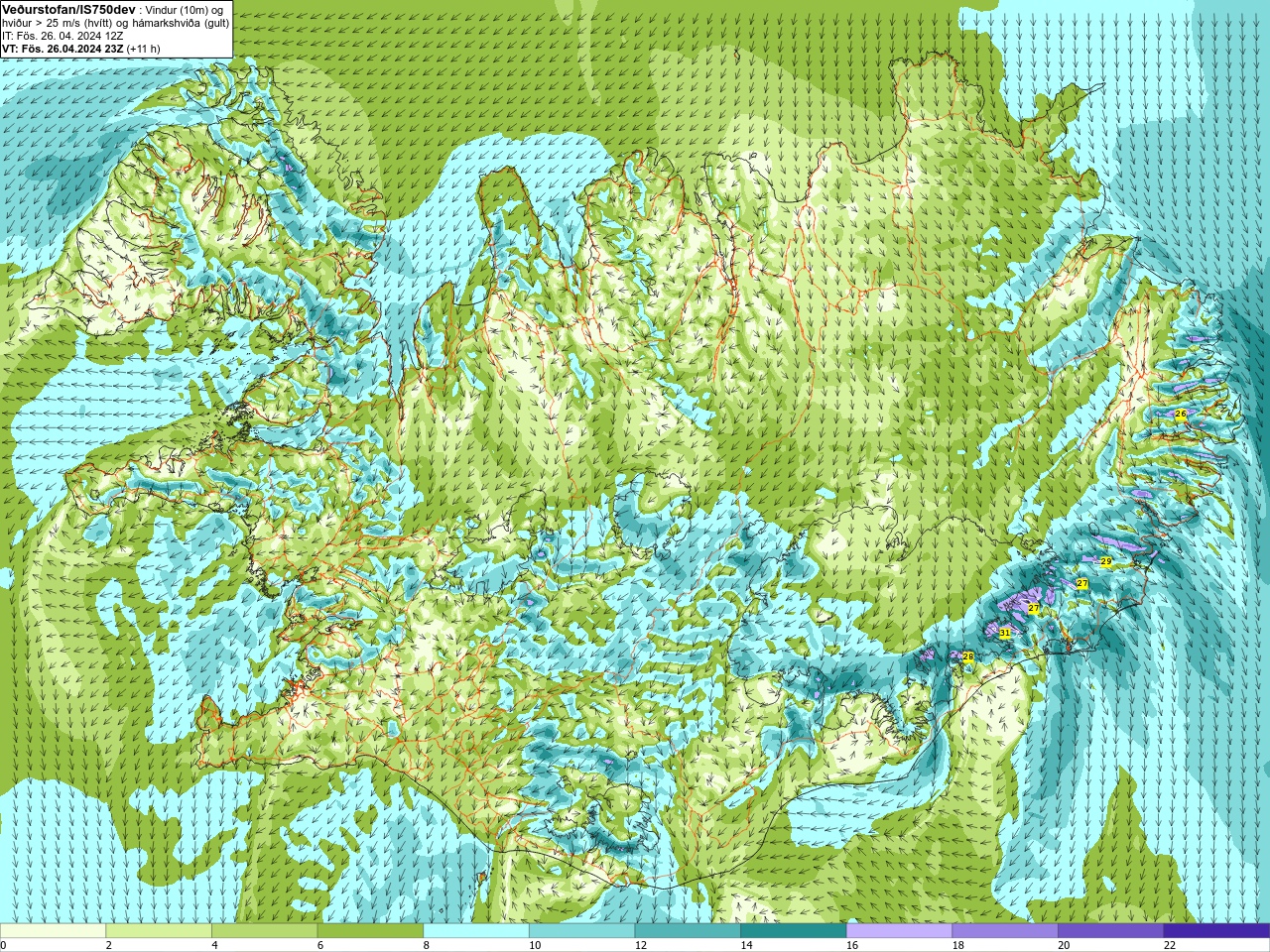Click the lavender 16–18 m/s legend swatch
Screen dimensions: 1270x952
click(899, 931)
